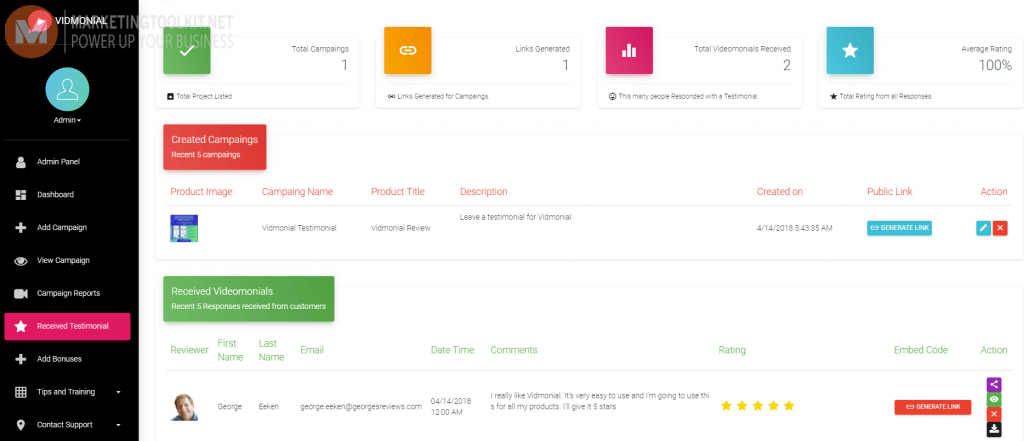Toggle view with green eye icon for George
Viewport: 1024px width, 441px height.
click(994, 399)
